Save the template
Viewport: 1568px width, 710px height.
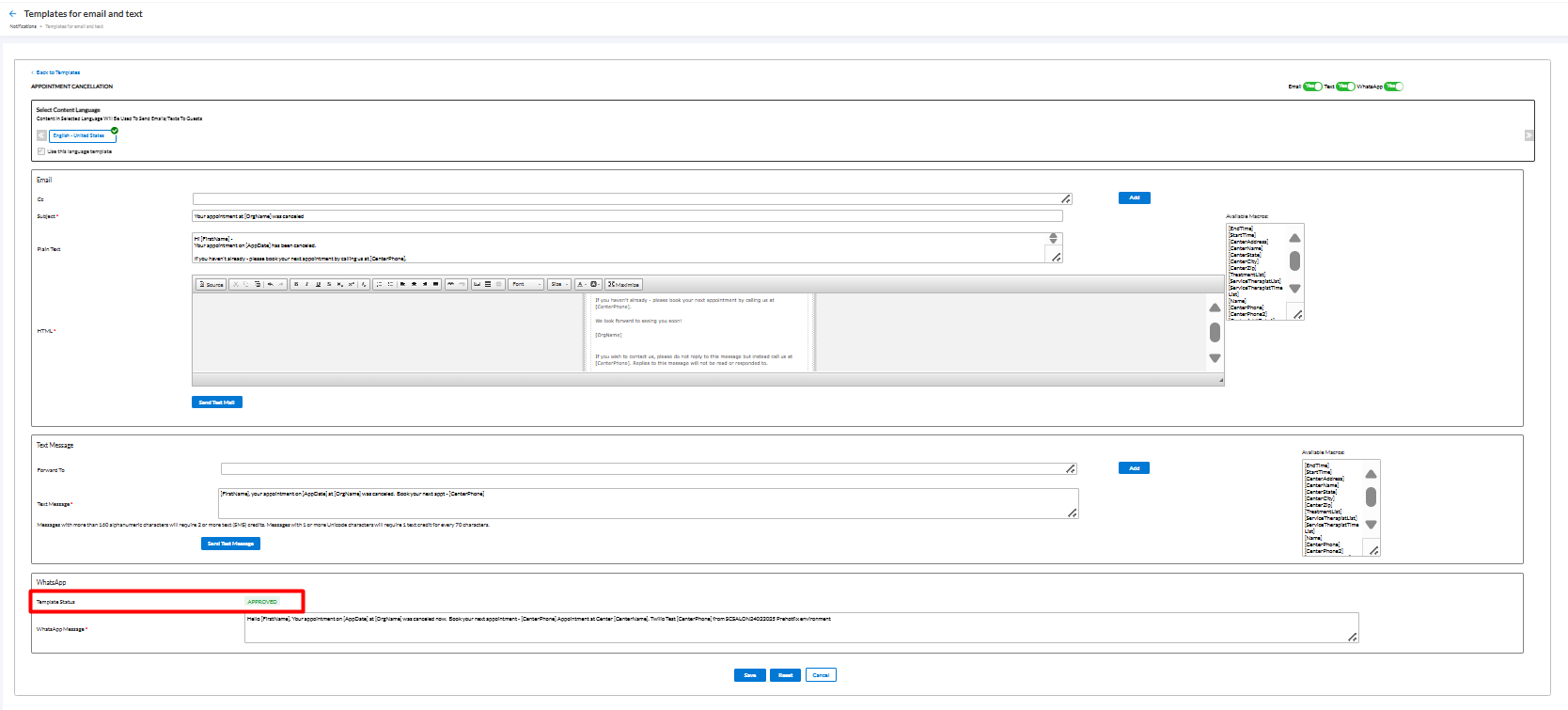(750, 675)
